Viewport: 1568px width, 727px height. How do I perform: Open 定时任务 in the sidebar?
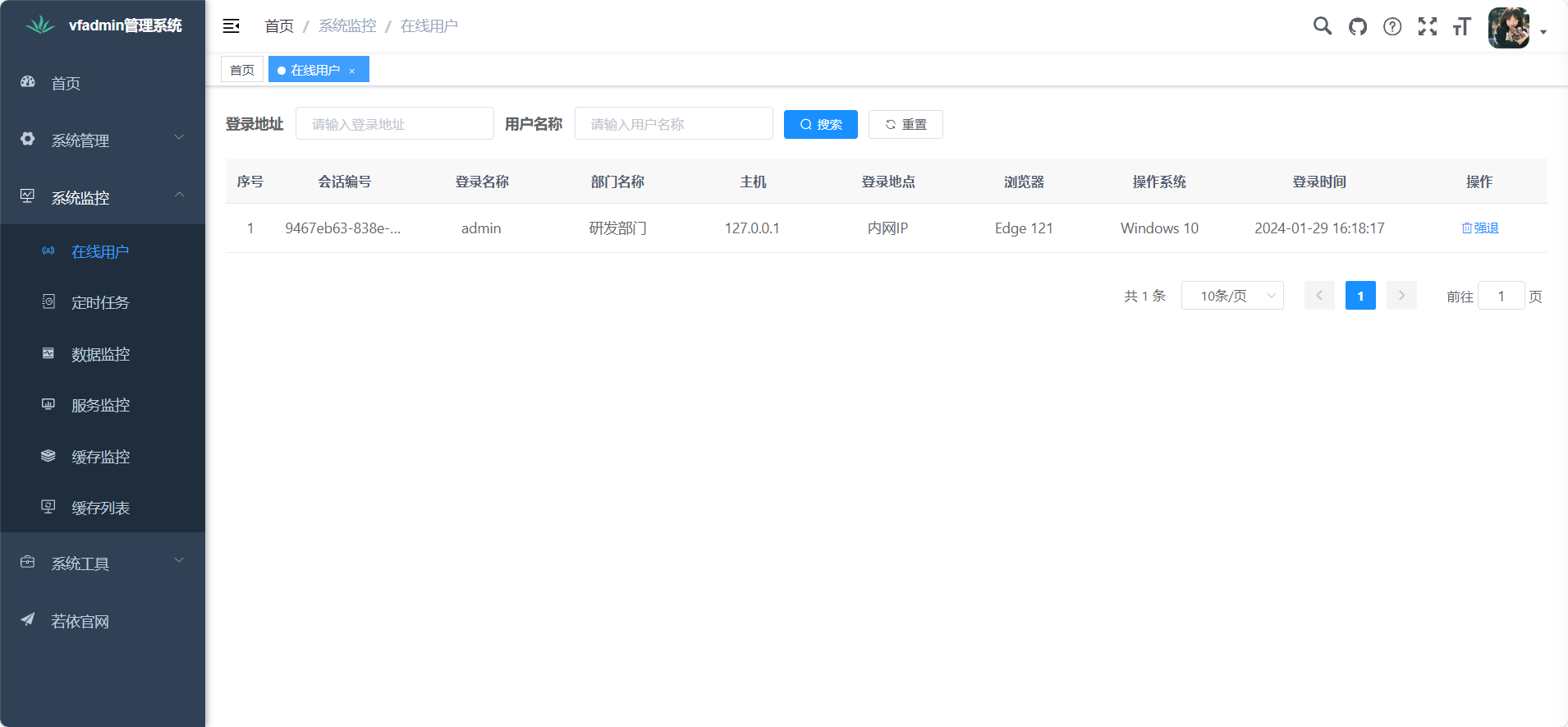[x=100, y=303]
